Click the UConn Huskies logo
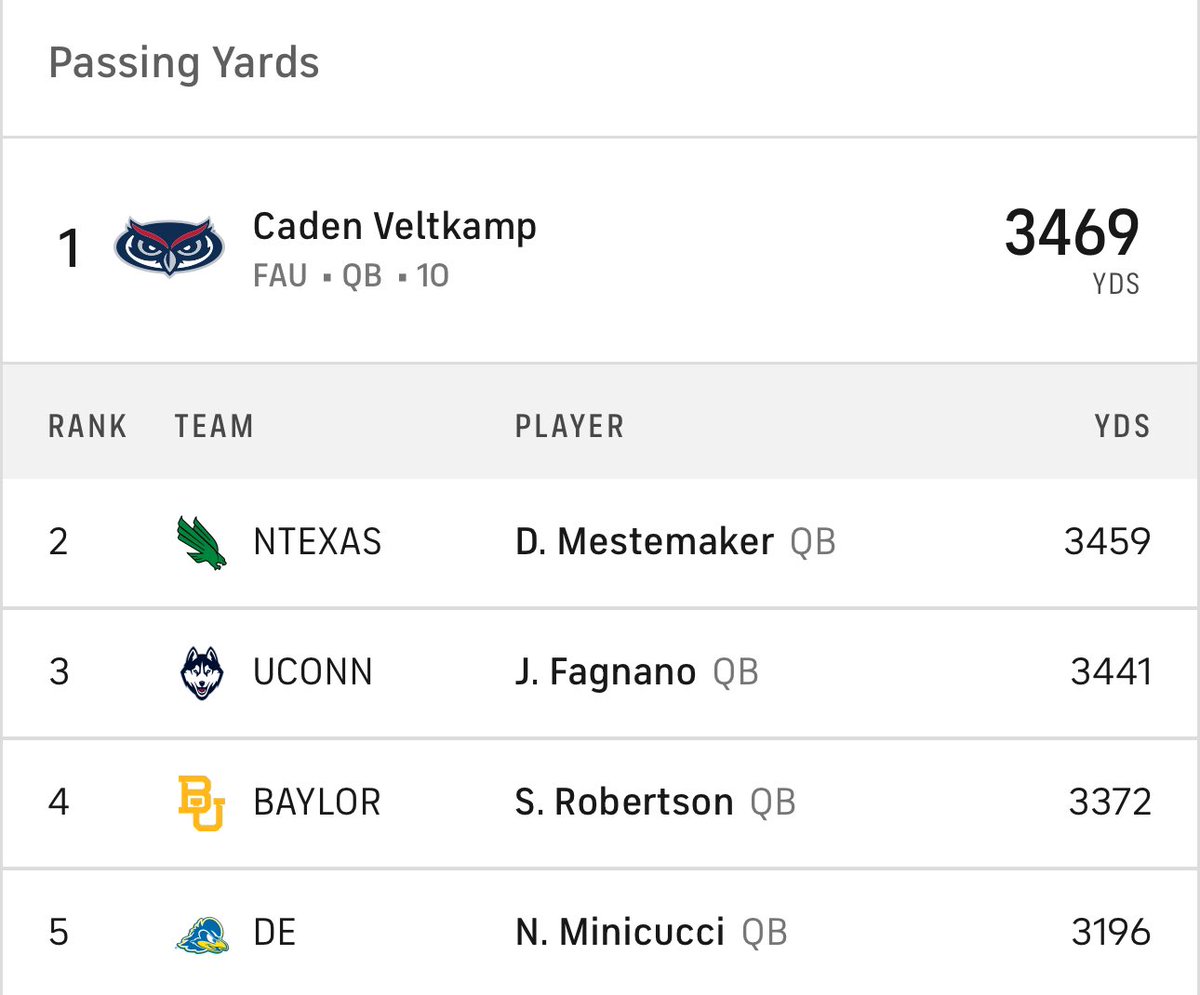The width and height of the screenshot is (1200, 995). [x=201, y=672]
